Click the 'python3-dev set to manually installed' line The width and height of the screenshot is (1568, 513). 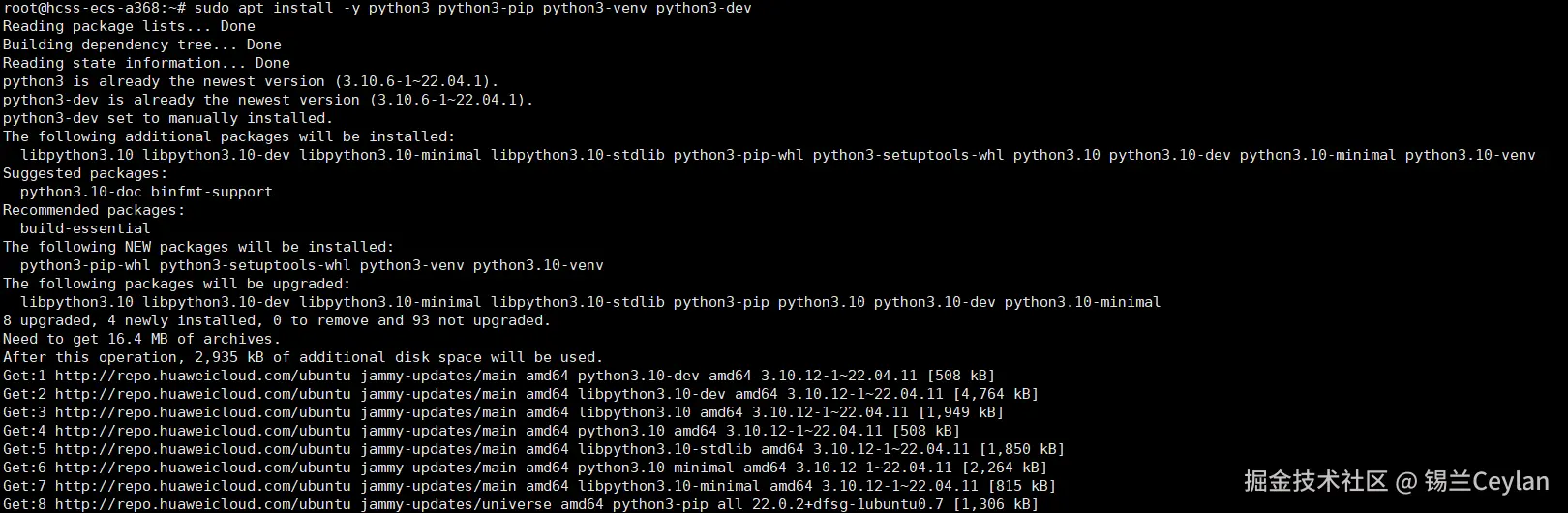tap(167, 118)
